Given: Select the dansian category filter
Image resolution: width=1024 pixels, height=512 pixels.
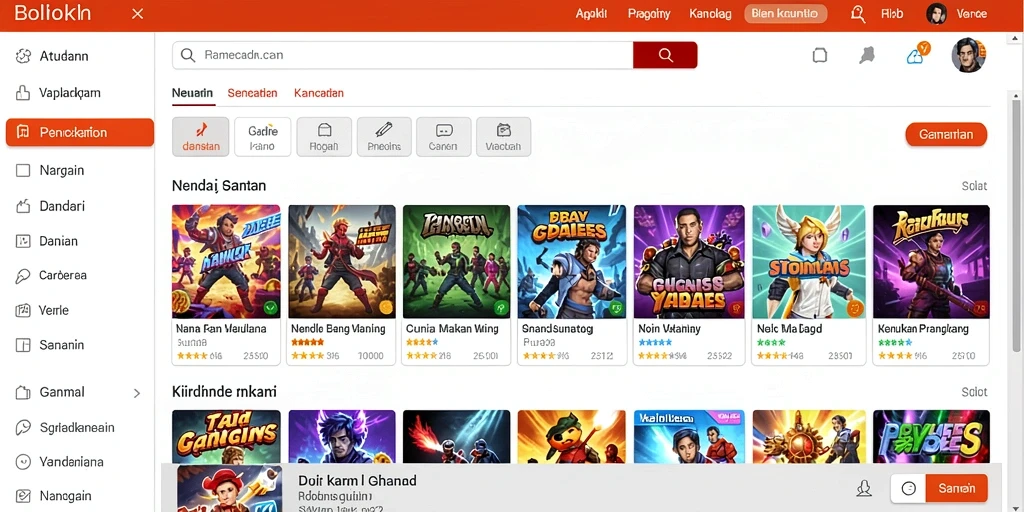Looking at the screenshot, I should click(x=200, y=136).
